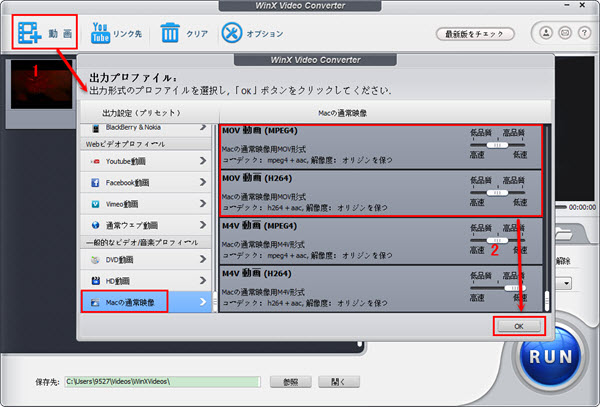Click the email envelope round icon
This screenshot has height=407, width=600.
click(x=565, y=33)
